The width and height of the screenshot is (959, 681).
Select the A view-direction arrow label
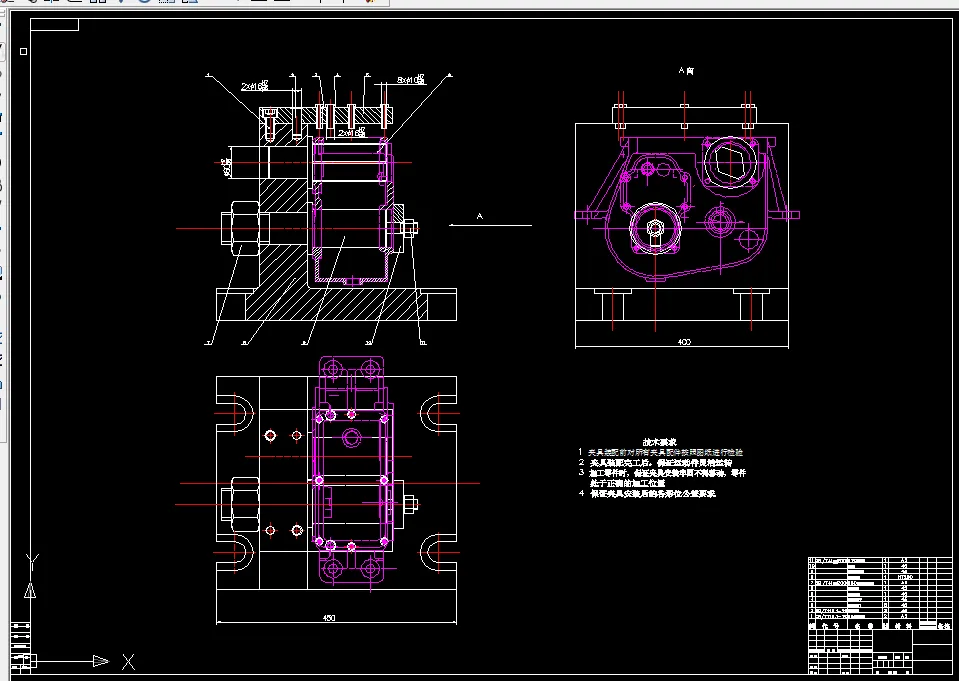(x=480, y=216)
